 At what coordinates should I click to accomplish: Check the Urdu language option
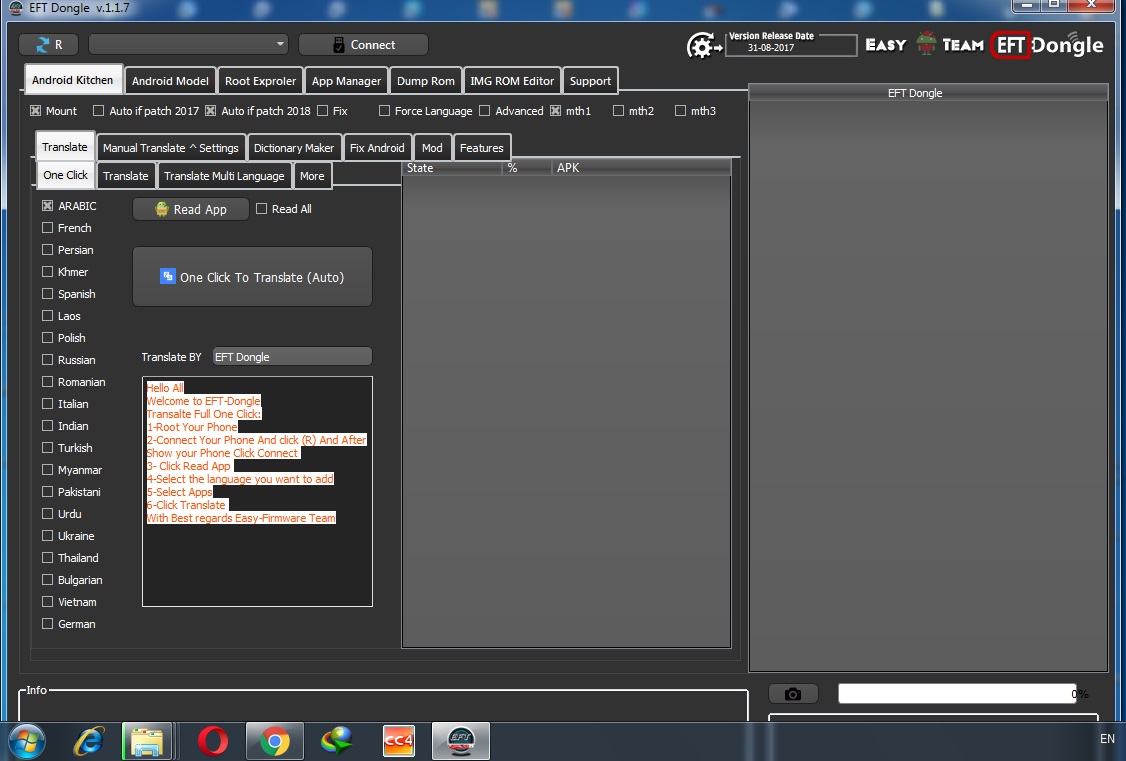coord(47,513)
